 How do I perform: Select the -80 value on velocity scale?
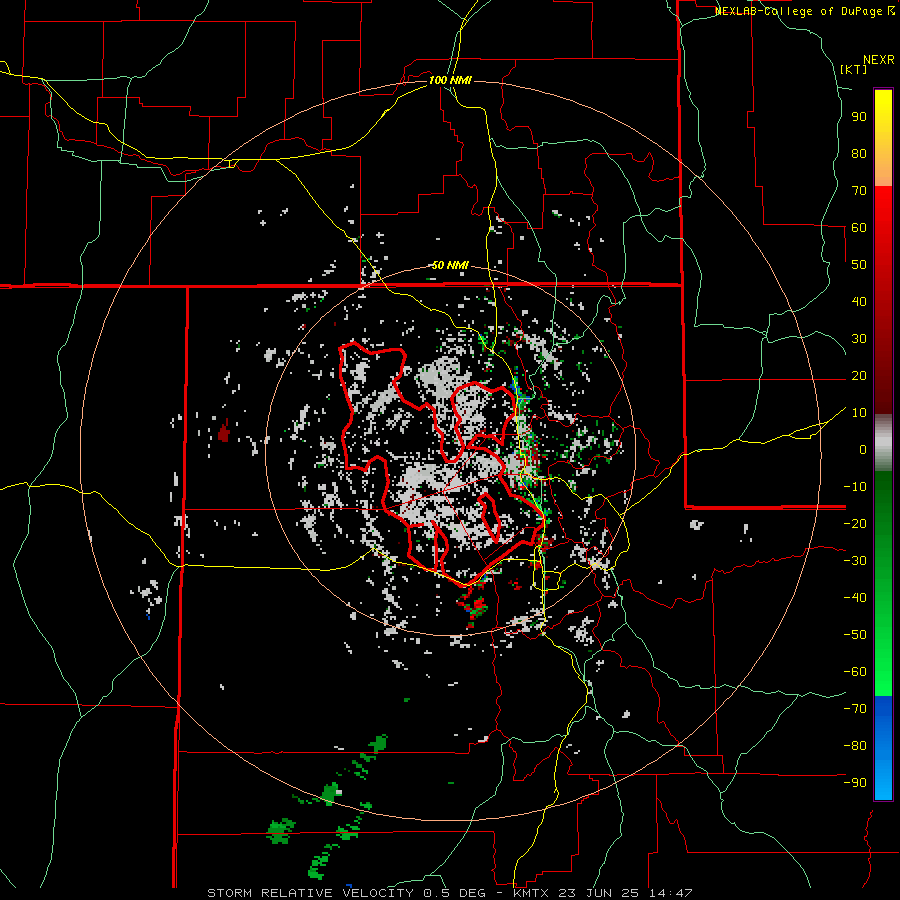[x=855, y=746]
